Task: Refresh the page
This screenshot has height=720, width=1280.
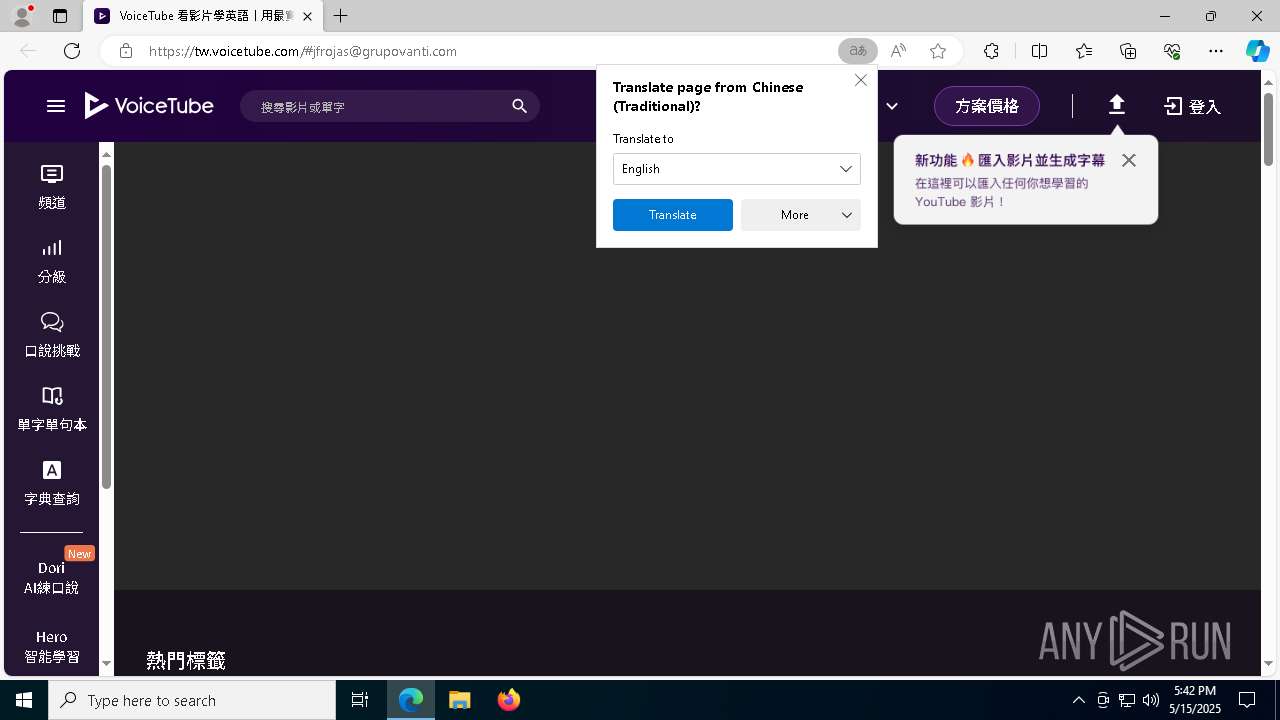Action: click(72, 51)
